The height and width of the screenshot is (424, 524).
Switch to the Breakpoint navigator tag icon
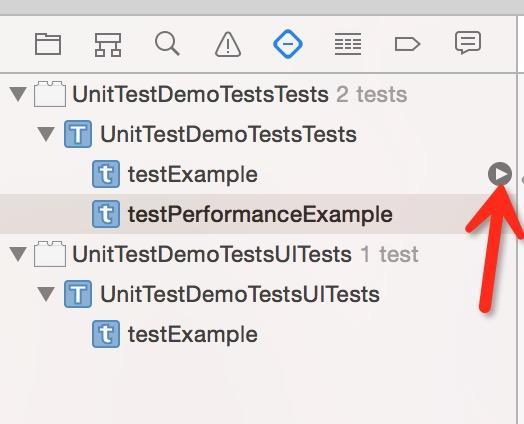pos(407,44)
